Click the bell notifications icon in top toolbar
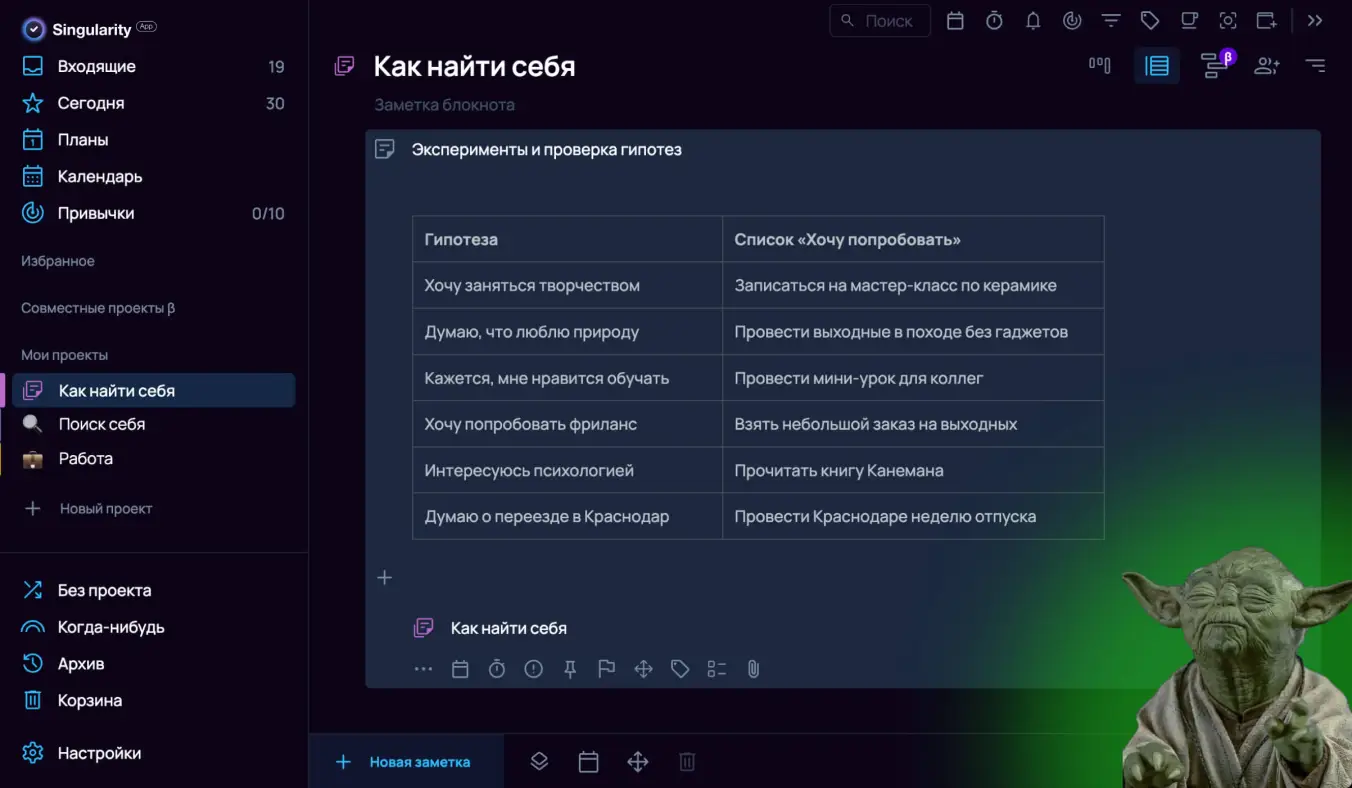 1033,21
